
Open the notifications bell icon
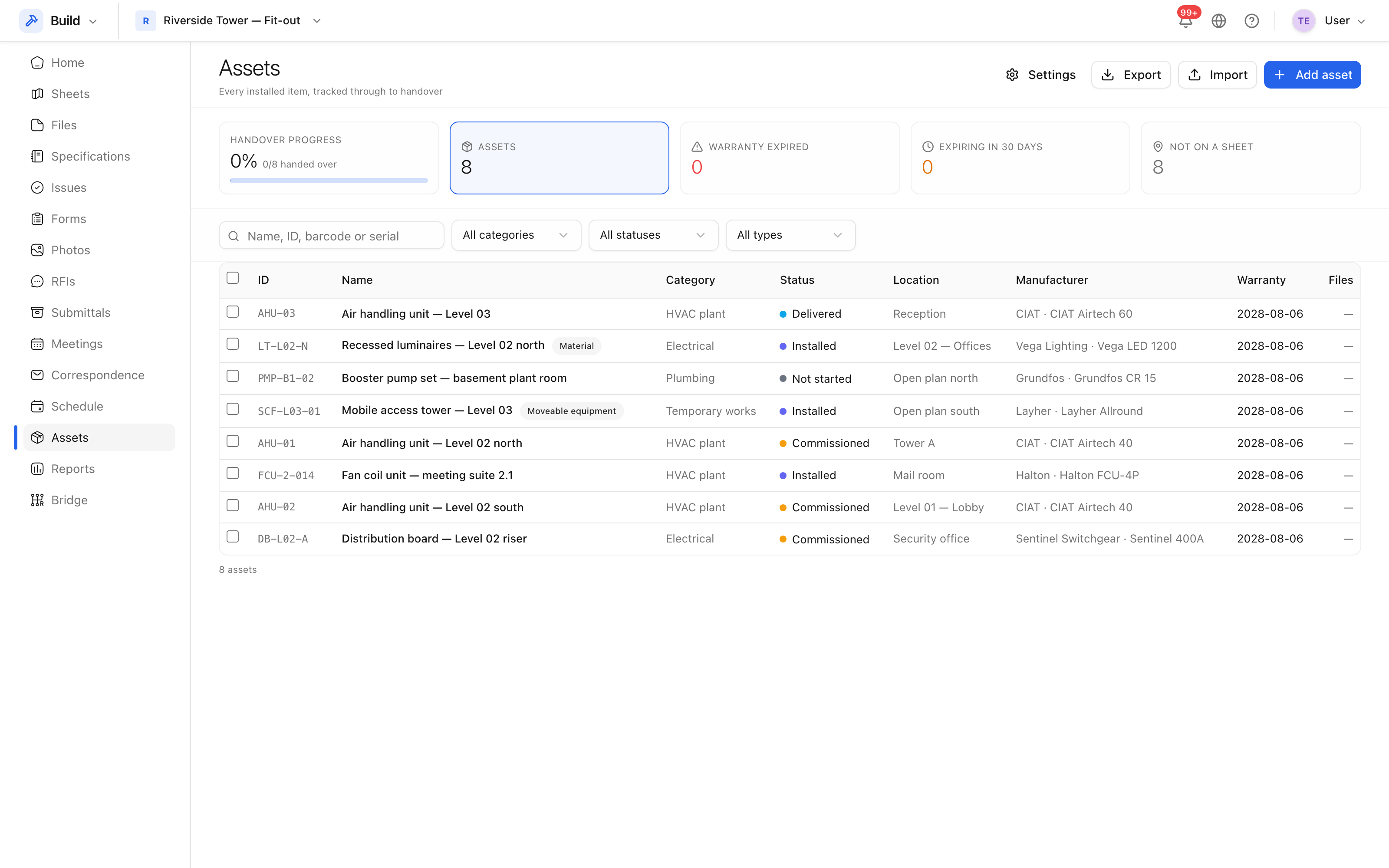[1185, 21]
